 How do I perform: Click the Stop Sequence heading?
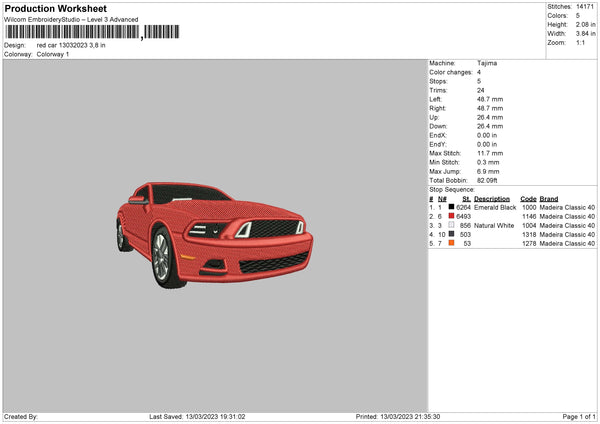452,190
